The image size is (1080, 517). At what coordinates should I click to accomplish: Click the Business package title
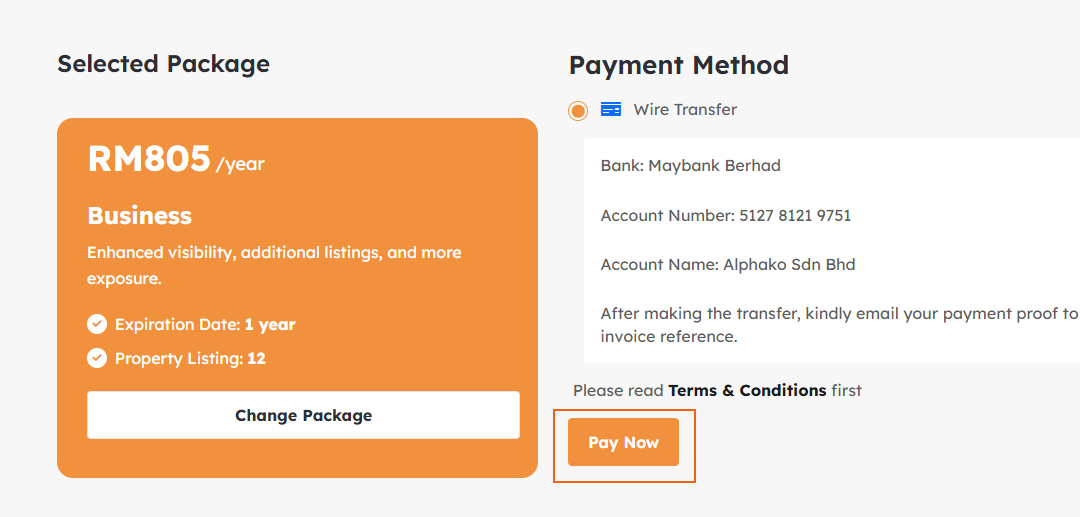pos(139,216)
